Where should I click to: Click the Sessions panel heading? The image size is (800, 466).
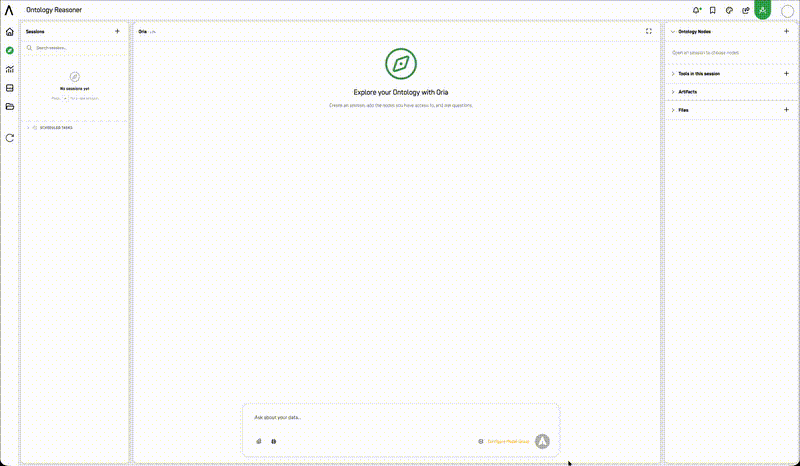tap(35, 32)
